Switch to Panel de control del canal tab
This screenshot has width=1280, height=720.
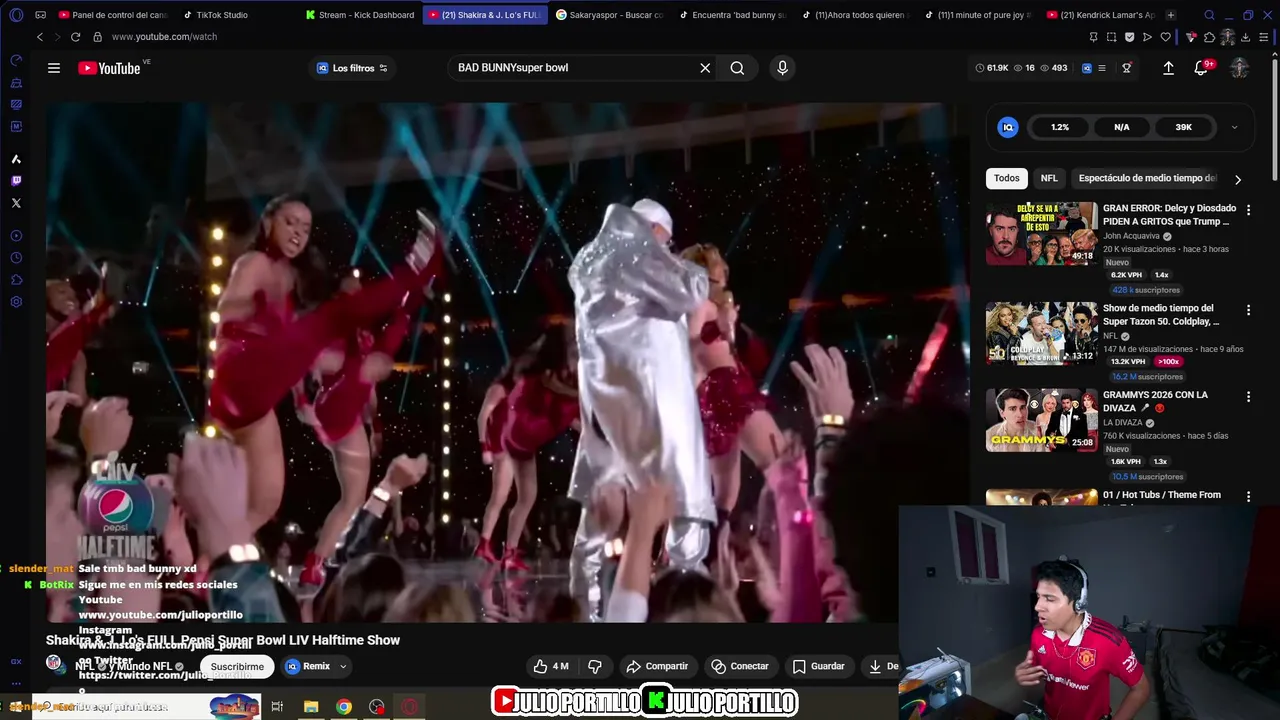(112, 15)
